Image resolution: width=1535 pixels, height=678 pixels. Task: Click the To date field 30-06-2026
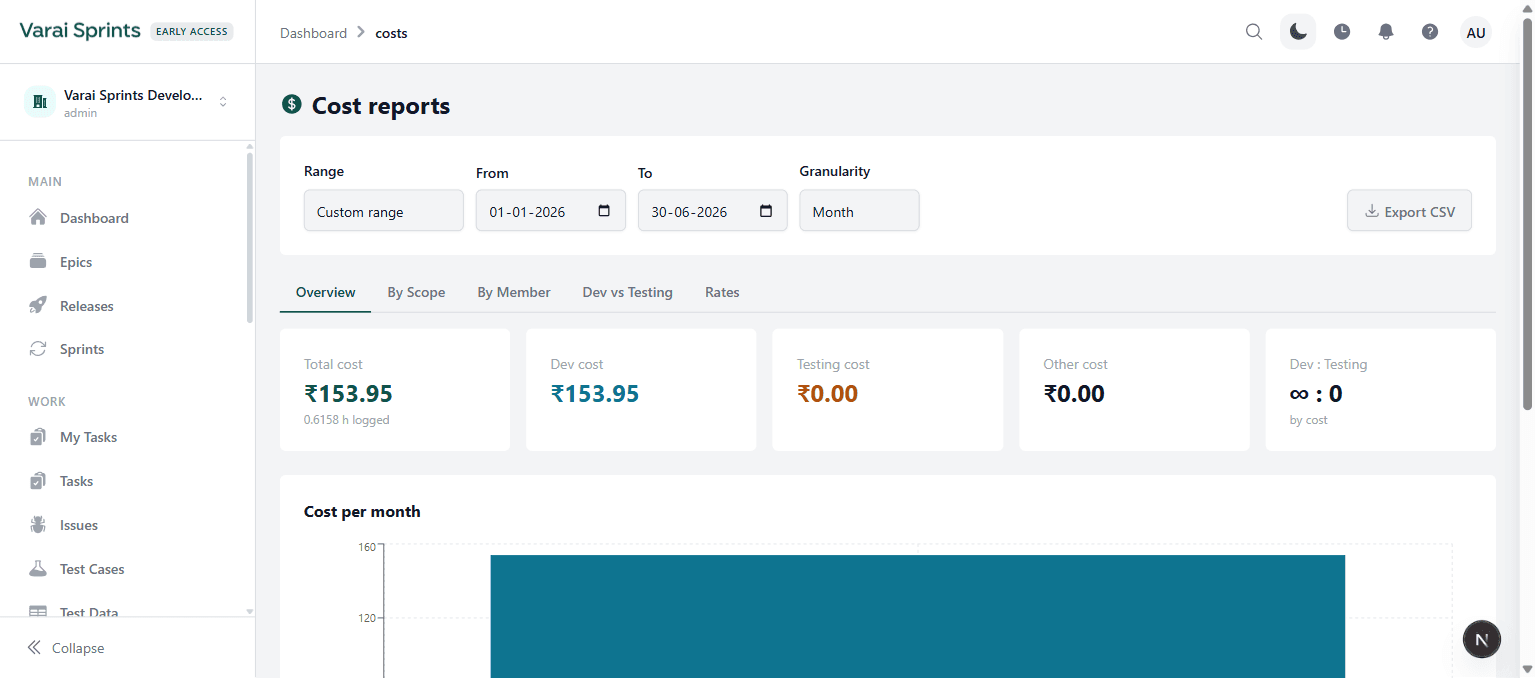coord(713,211)
